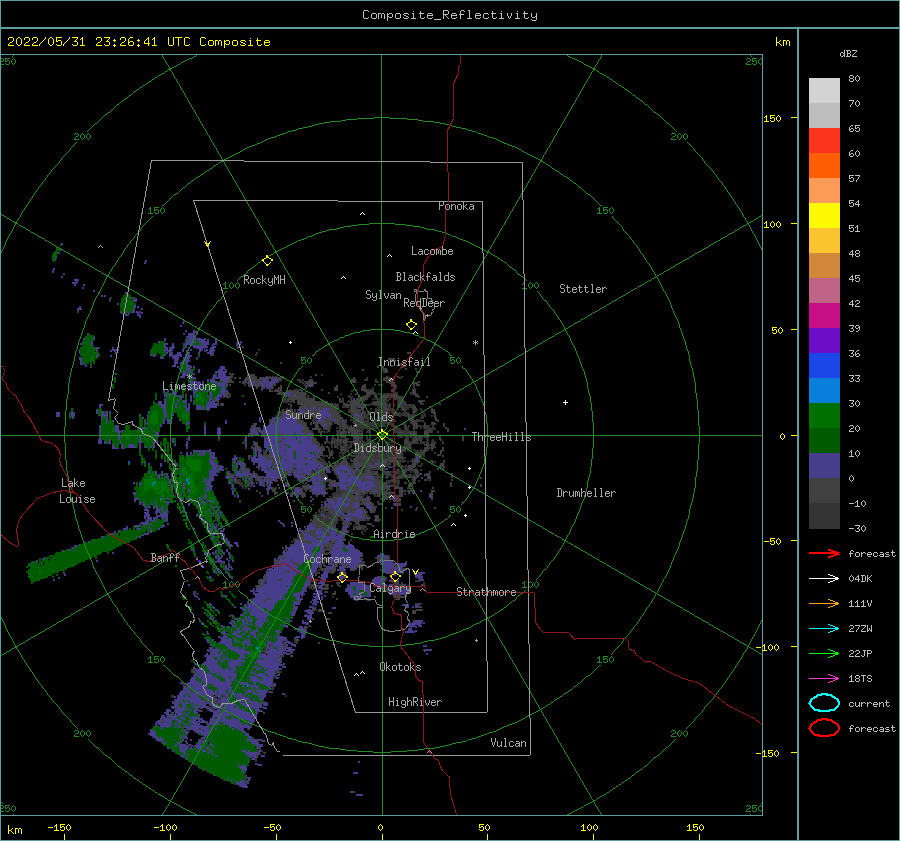
Task: Click the red forecast arrow in legend
Action: (x=824, y=553)
